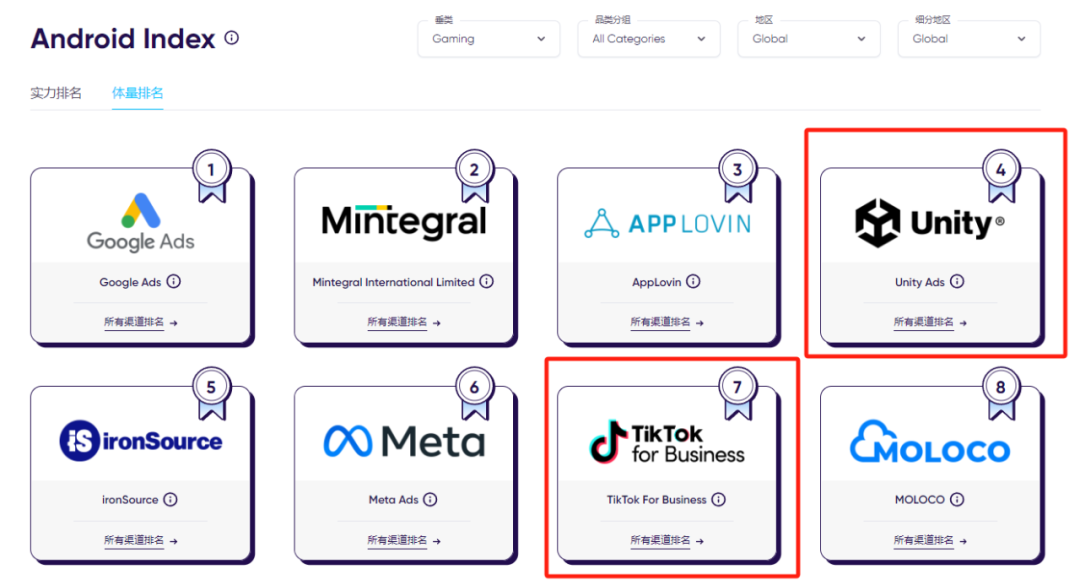Open 所有渠道排名 link under Meta Ads
Viewport: 1080px width, 580px height.
[404, 541]
